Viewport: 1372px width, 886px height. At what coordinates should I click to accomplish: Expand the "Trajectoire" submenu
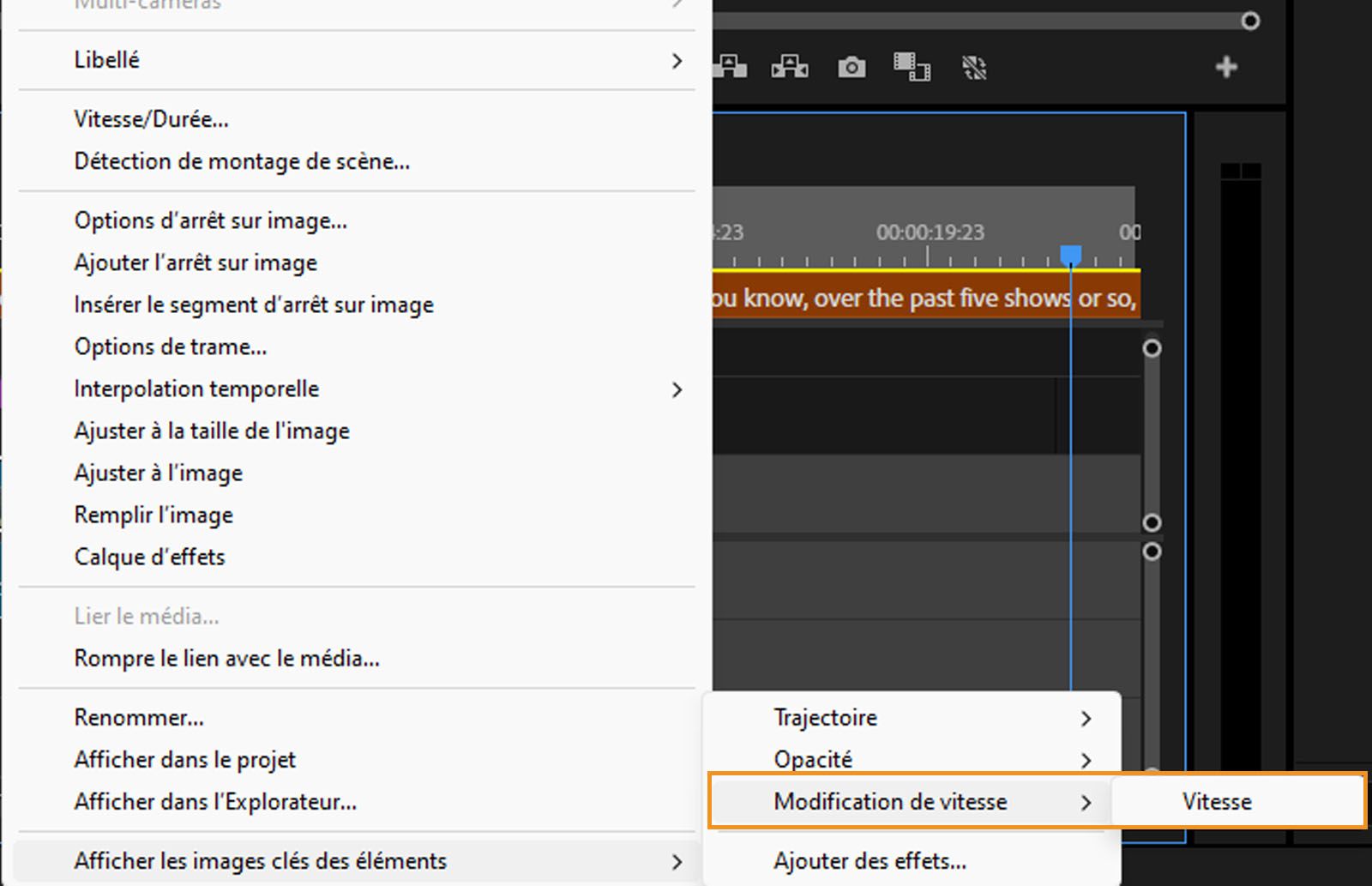point(824,717)
